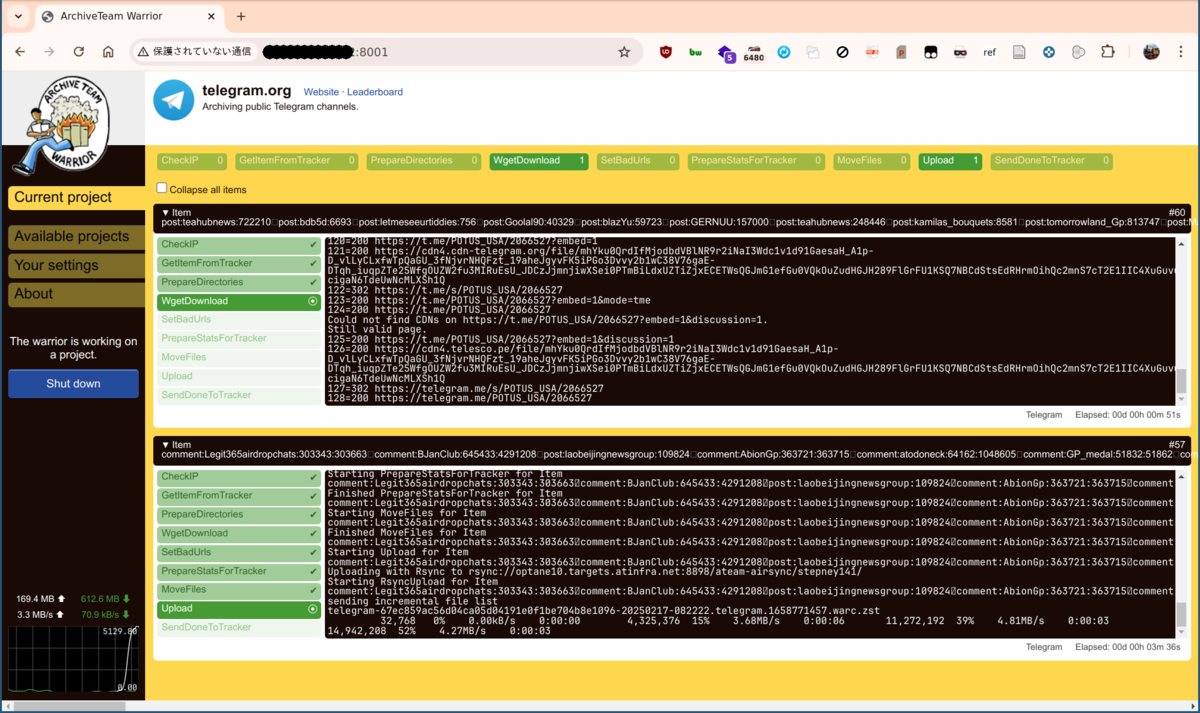Viewport: 1200px width, 713px height.
Task: Click the Telegram paper plane project icon
Action: point(173,100)
